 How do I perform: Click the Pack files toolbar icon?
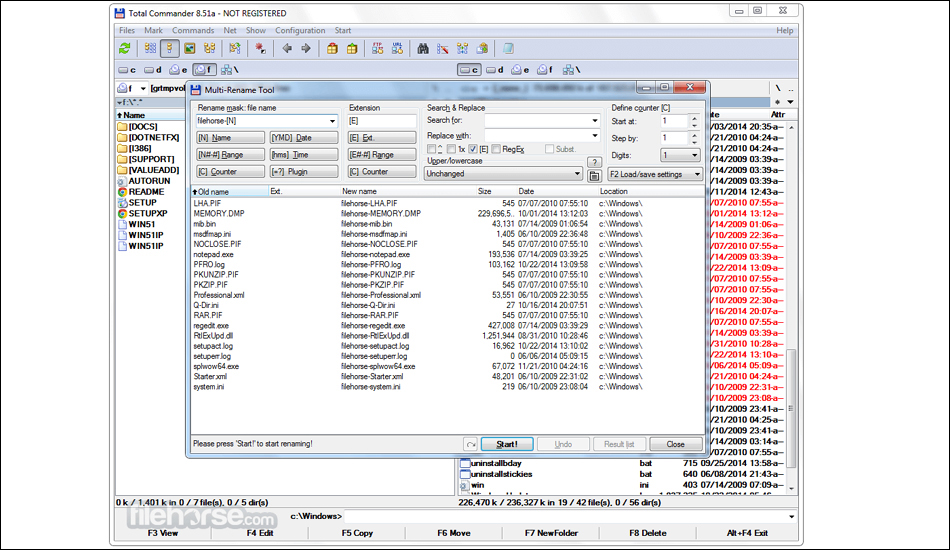332,48
